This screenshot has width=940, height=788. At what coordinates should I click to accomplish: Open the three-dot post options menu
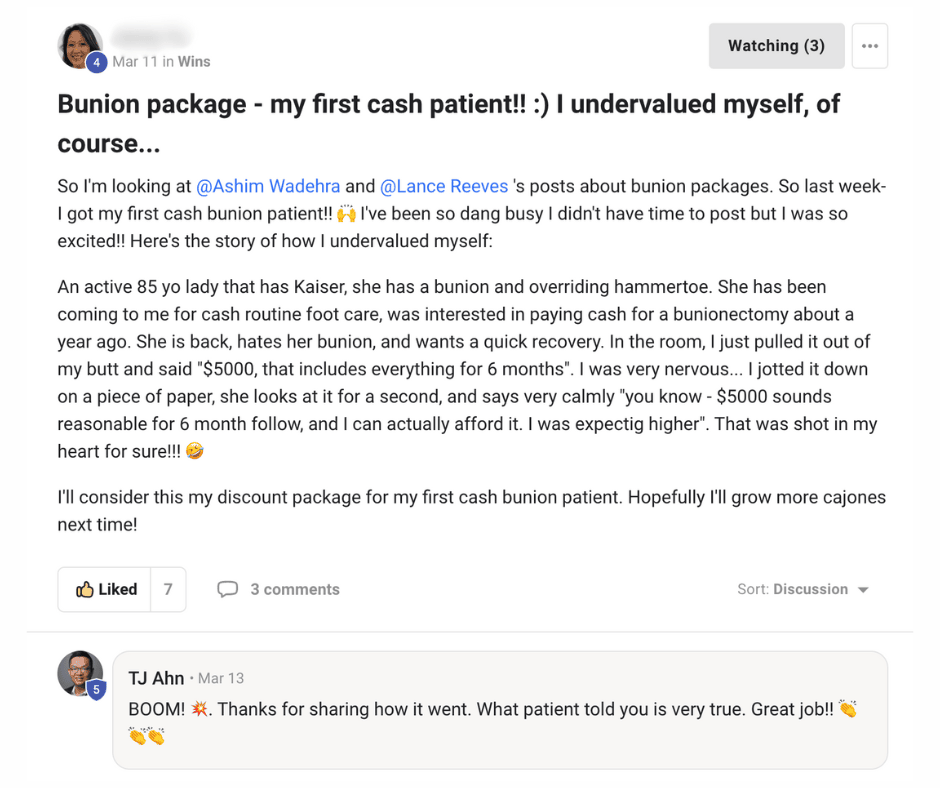tap(869, 46)
